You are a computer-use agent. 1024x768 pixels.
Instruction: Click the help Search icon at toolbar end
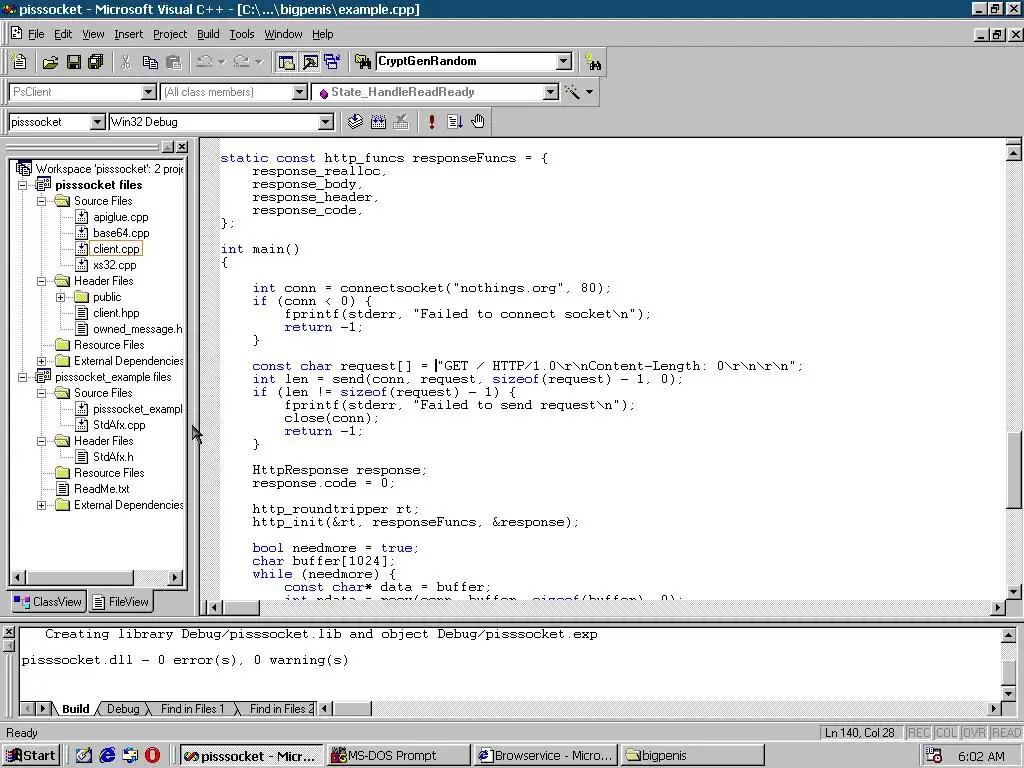point(593,62)
